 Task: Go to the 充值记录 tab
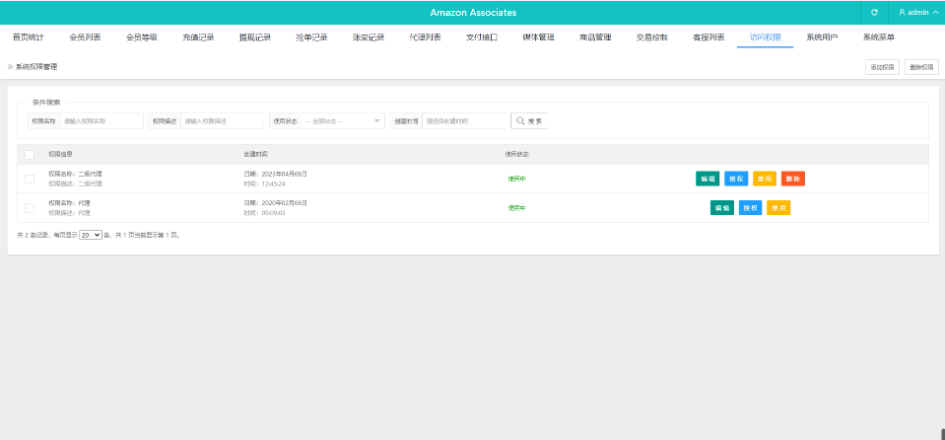coord(198,37)
